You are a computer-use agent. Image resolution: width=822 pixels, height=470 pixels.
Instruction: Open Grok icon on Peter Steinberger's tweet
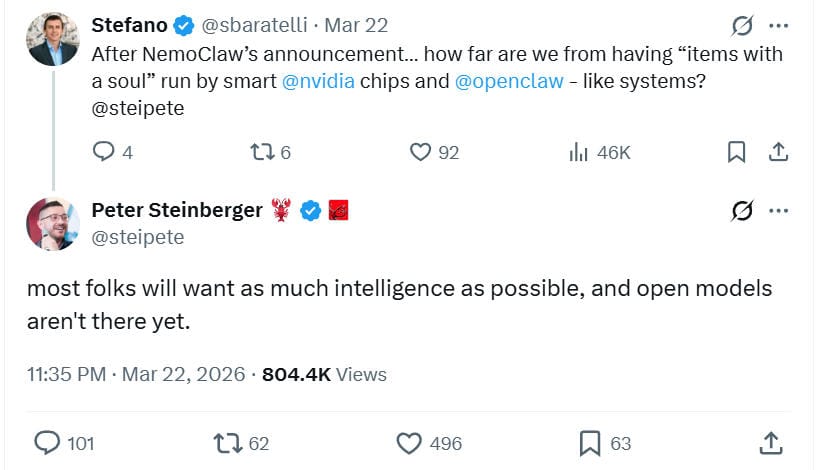[742, 210]
